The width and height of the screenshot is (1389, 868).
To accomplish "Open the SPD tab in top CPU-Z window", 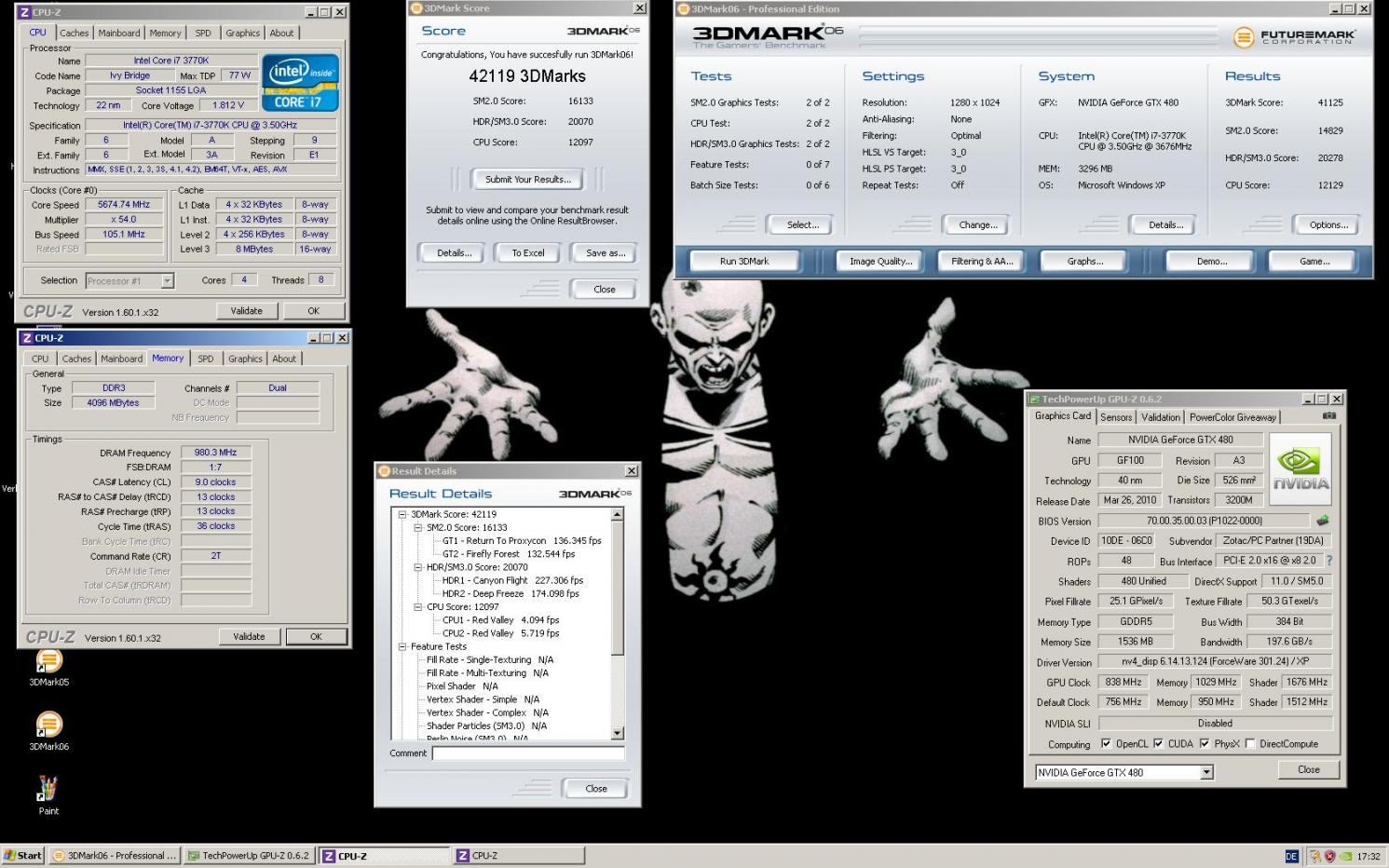I will click(203, 33).
